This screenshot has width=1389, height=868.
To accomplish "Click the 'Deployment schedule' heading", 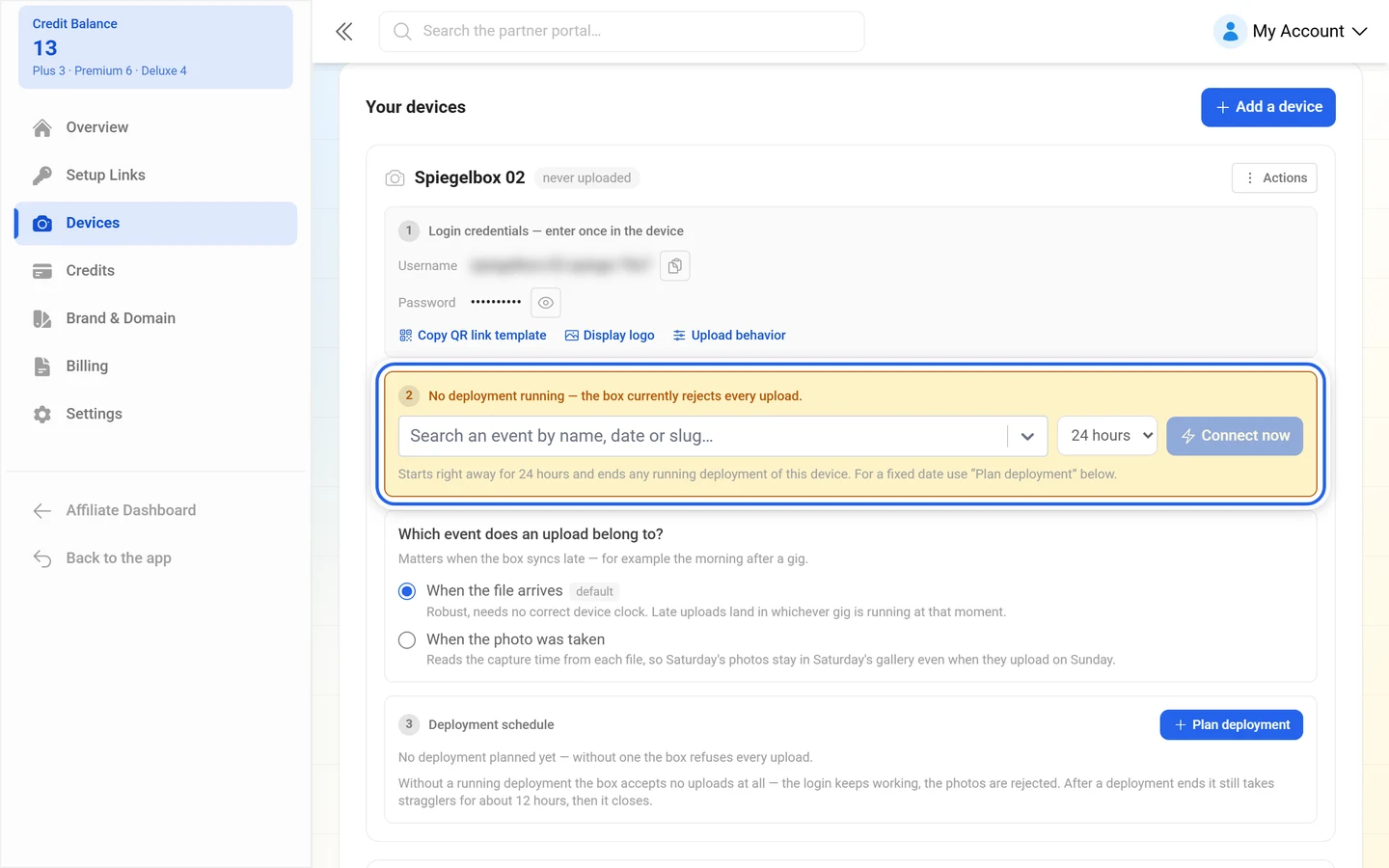I will pyautogui.click(x=491, y=725).
